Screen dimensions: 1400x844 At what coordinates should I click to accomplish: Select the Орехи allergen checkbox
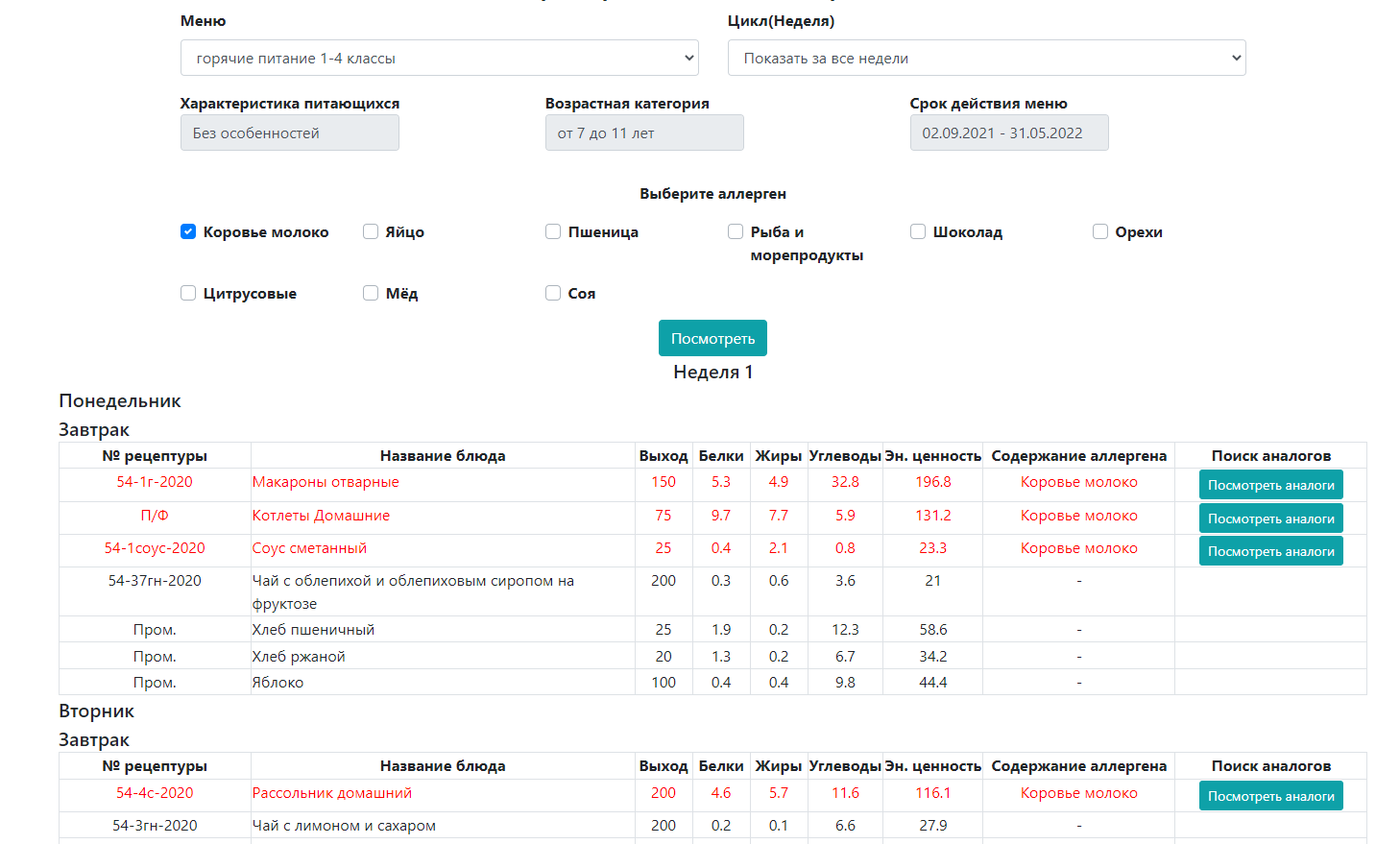tap(1099, 231)
